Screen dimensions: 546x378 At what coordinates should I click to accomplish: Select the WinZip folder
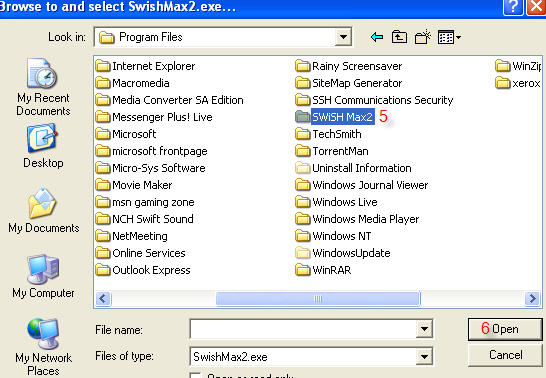(518, 66)
